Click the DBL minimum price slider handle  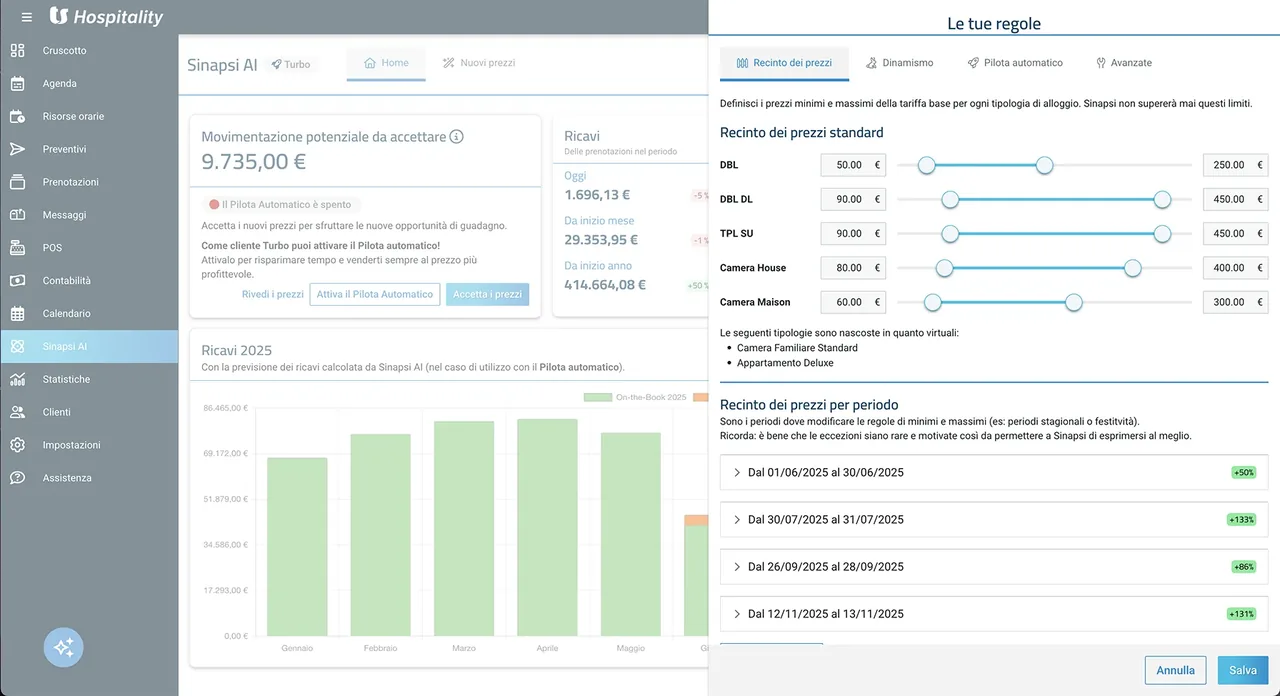tap(927, 165)
